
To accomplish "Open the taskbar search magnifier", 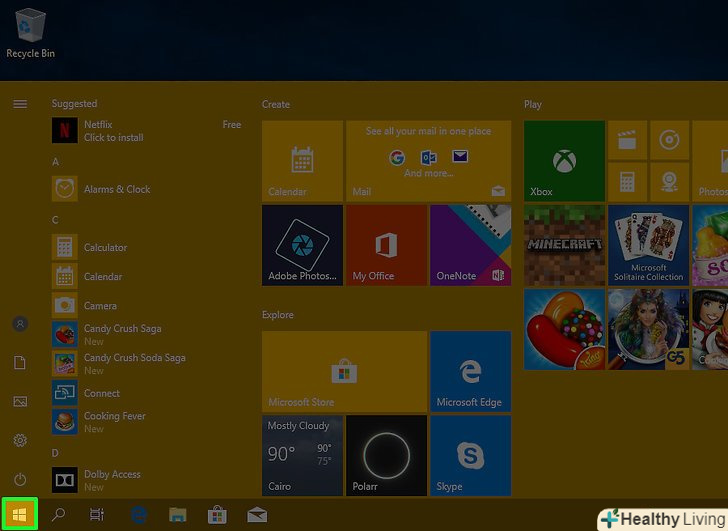I will click(58, 514).
